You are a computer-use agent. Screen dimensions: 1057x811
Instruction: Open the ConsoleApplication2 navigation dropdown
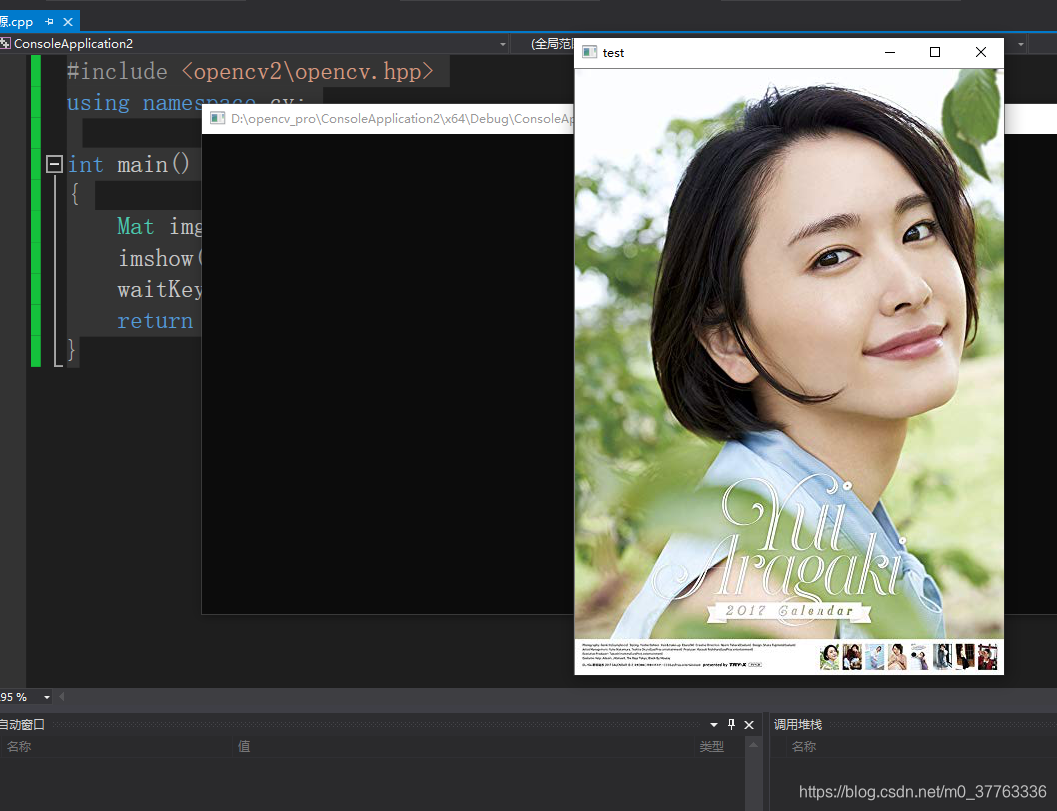[x=501, y=44]
